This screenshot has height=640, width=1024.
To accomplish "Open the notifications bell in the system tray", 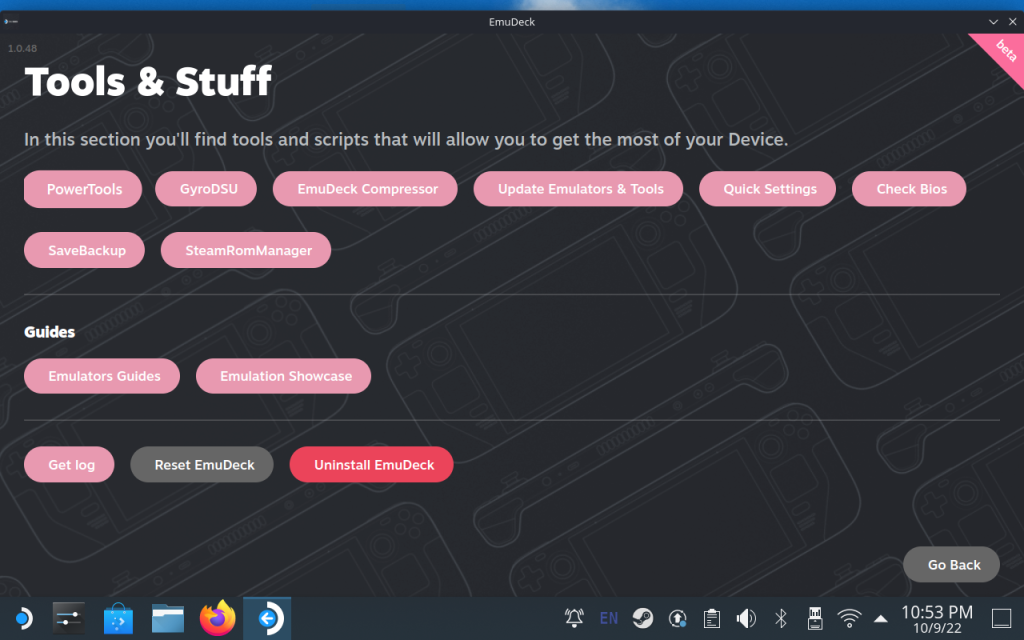I will (x=574, y=618).
